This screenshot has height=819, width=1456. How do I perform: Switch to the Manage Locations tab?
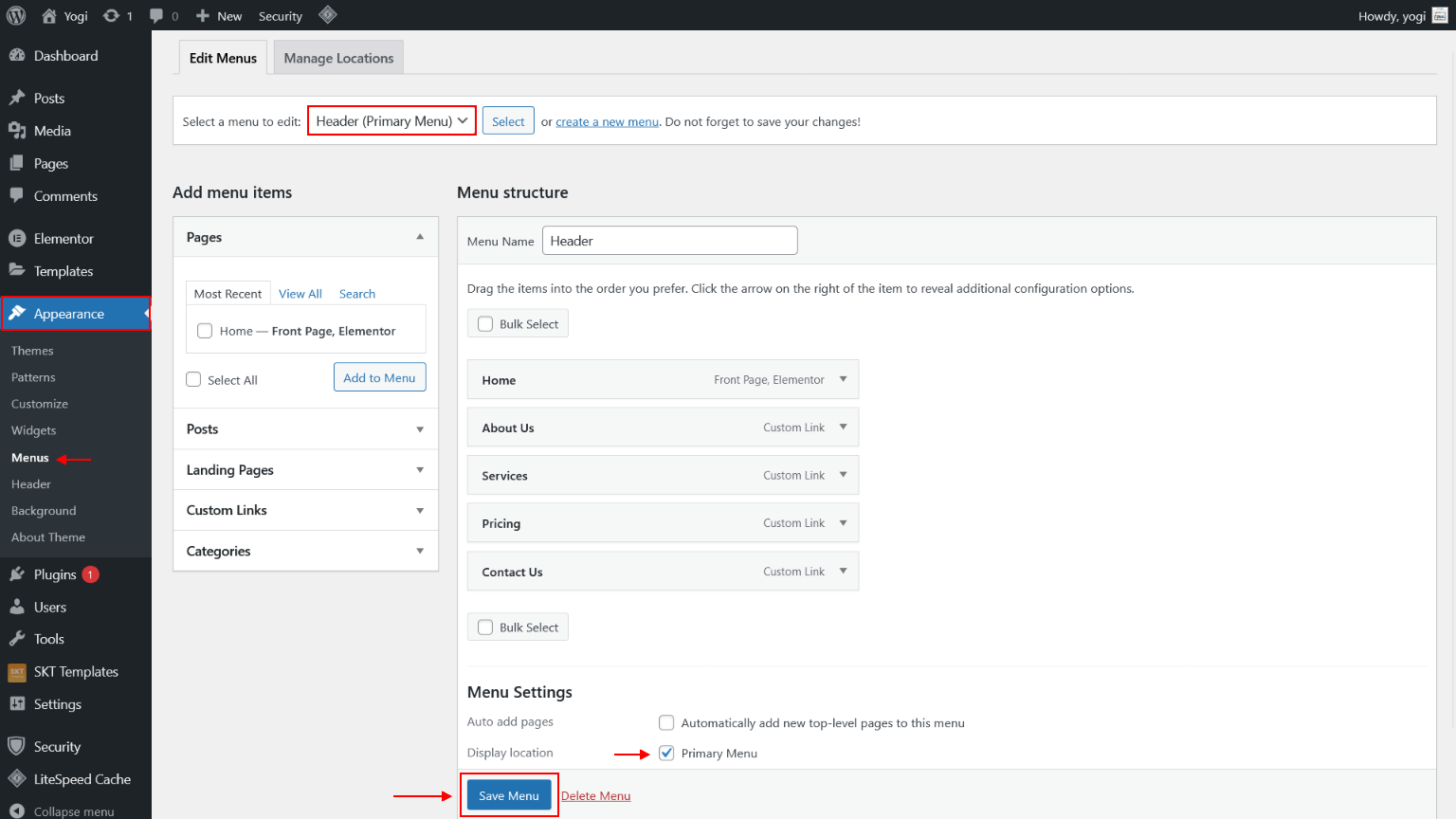[338, 58]
